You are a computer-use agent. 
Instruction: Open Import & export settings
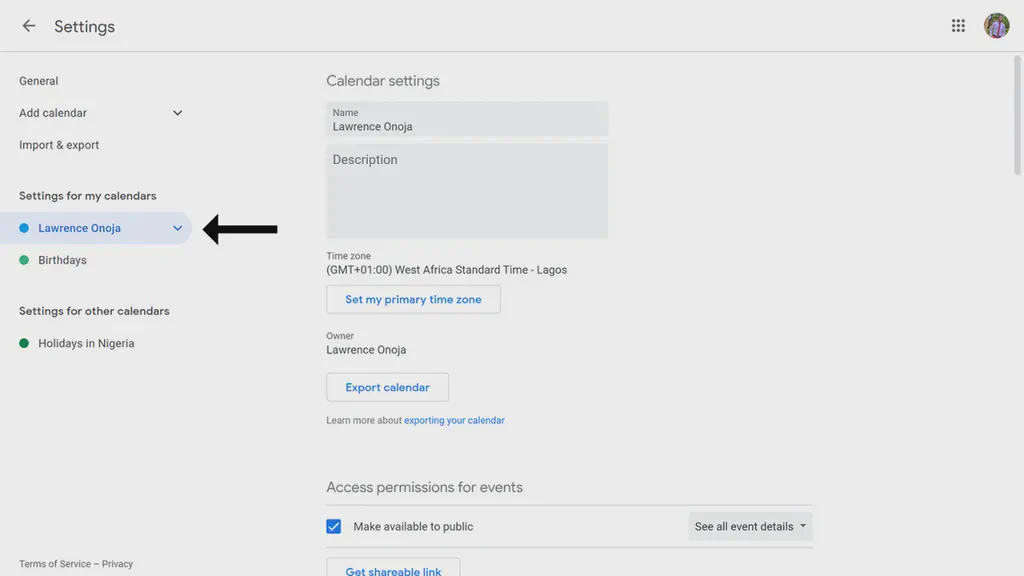click(x=58, y=144)
